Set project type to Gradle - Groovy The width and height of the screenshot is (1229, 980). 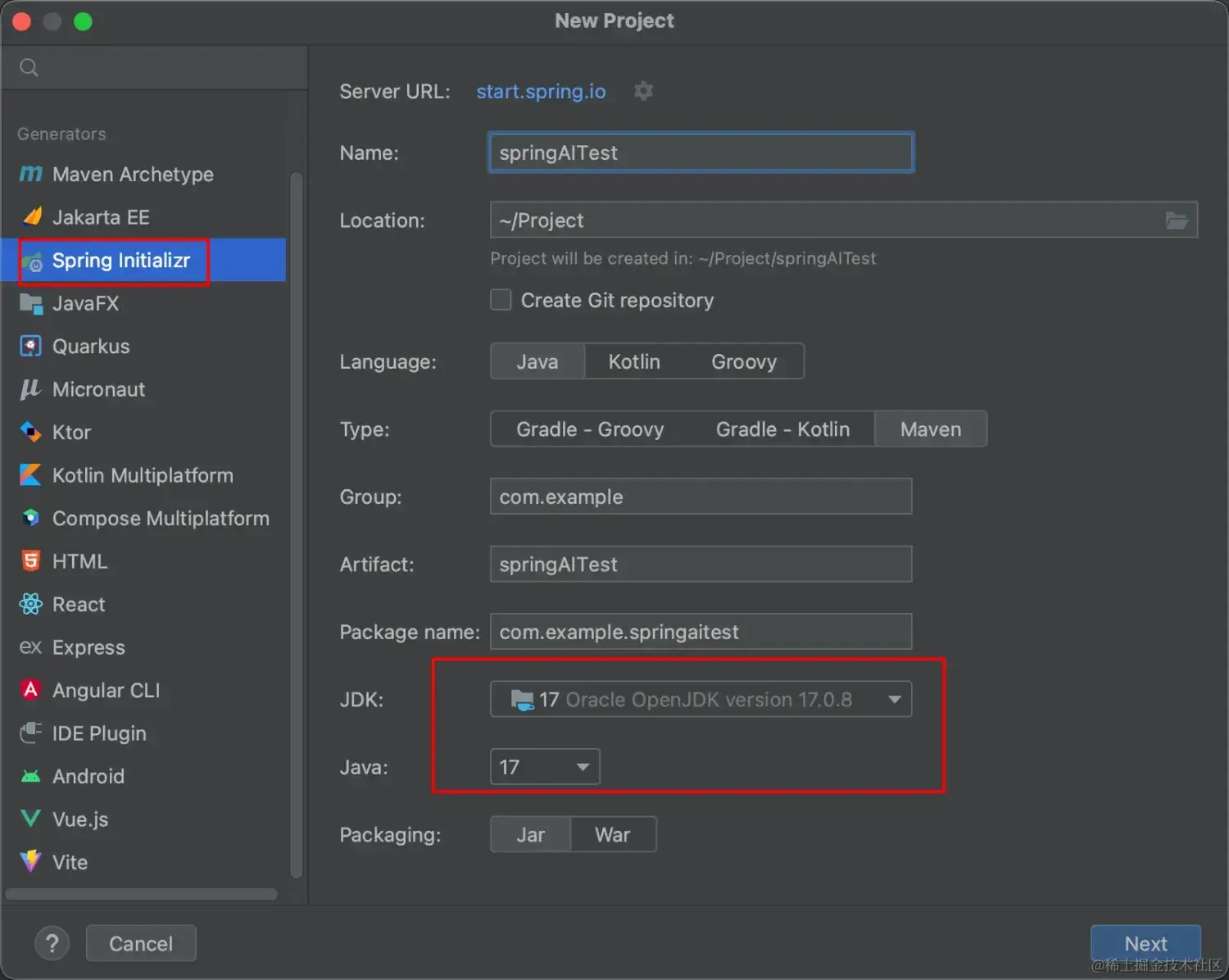click(590, 429)
